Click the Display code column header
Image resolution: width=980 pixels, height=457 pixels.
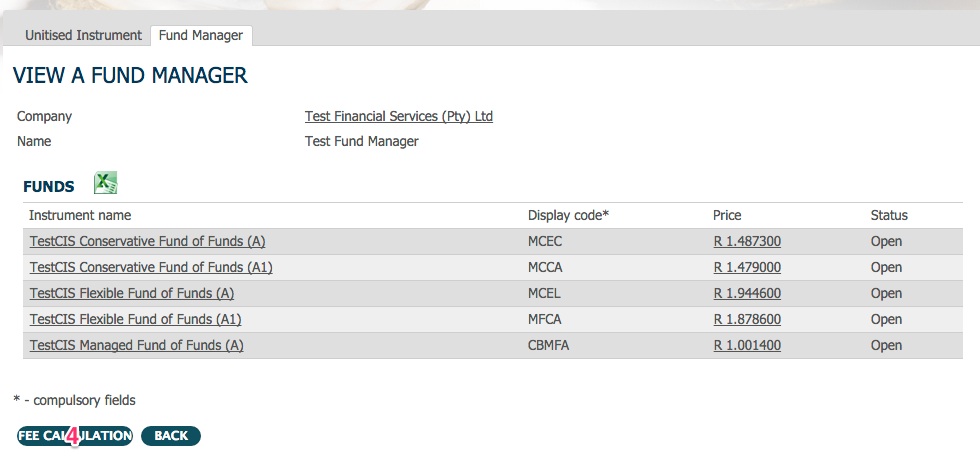click(568, 216)
